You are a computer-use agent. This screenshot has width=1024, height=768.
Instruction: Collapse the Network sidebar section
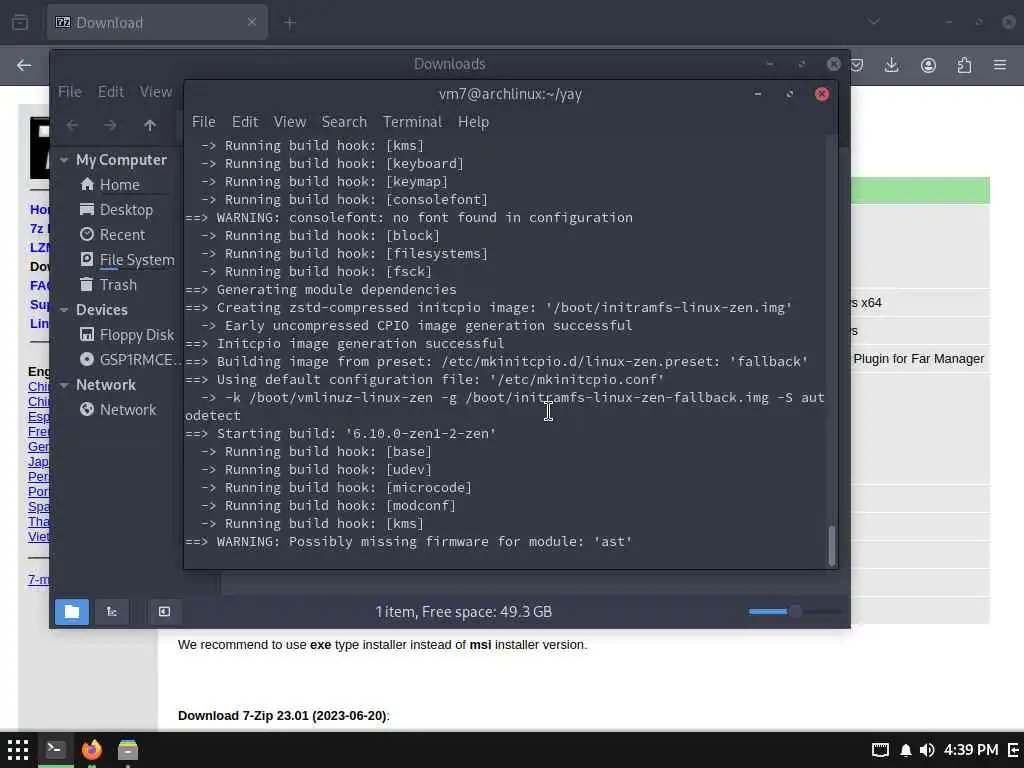[x=64, y=385]
